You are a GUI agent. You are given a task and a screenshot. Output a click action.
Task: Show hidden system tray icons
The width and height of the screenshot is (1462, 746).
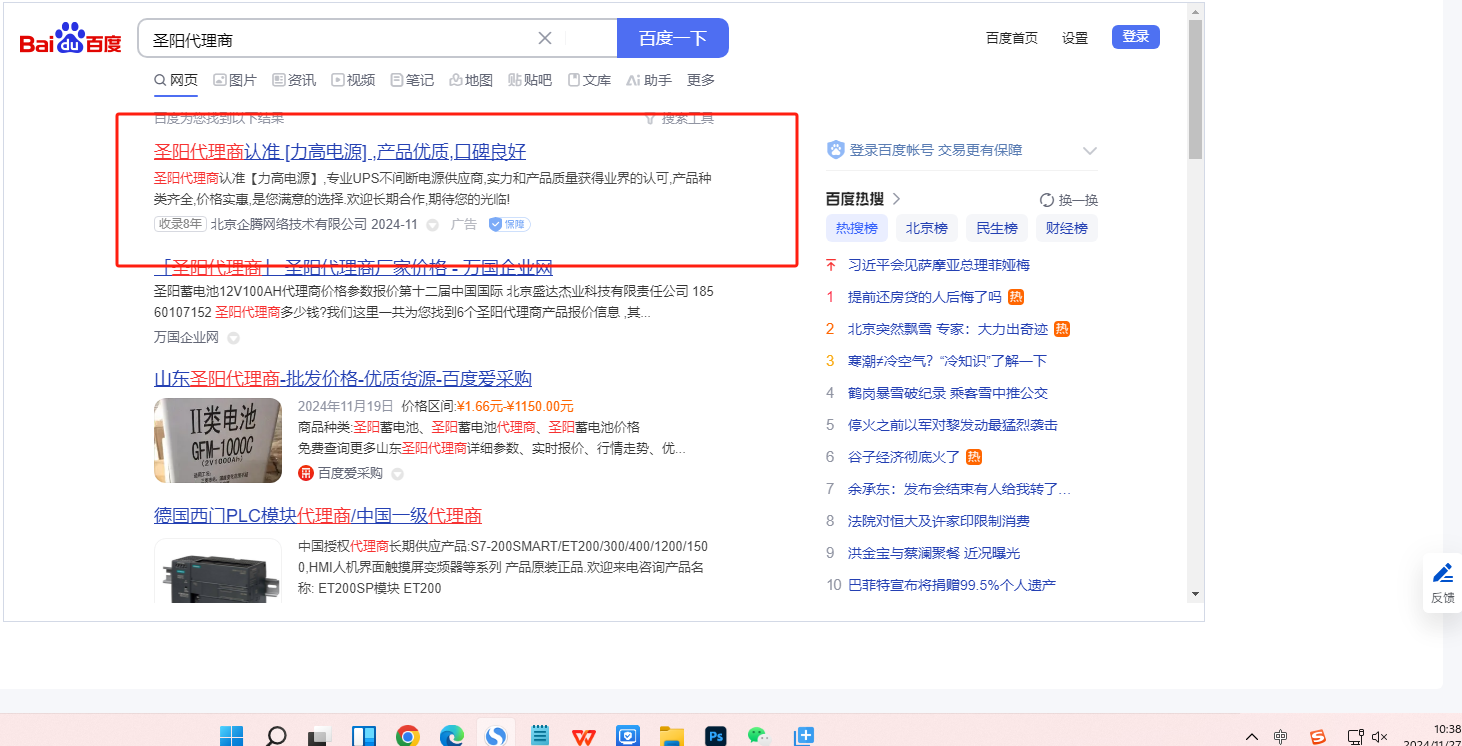coord(1251,737)
